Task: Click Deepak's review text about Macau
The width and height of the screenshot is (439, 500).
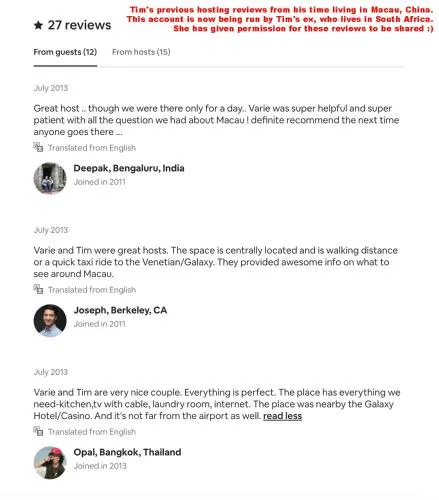Action: pos(217,120)
